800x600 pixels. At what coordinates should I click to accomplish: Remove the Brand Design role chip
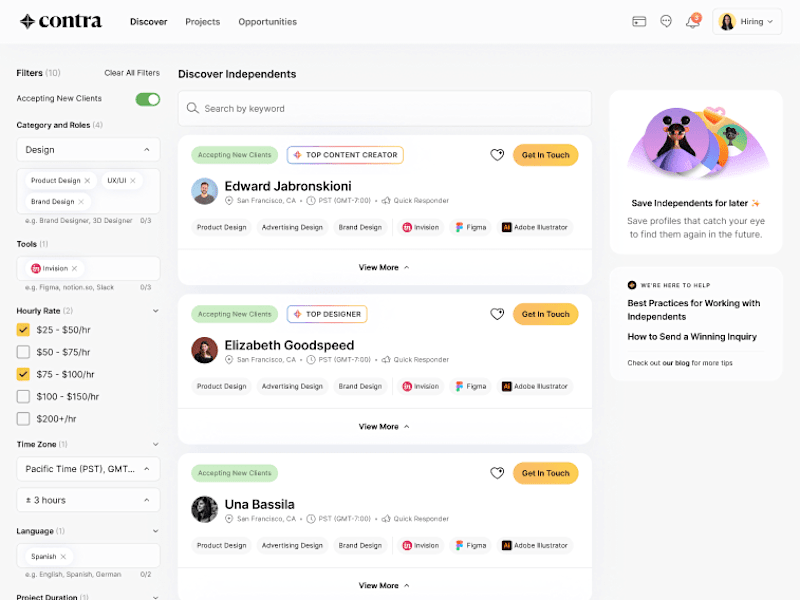coord(81,202)
